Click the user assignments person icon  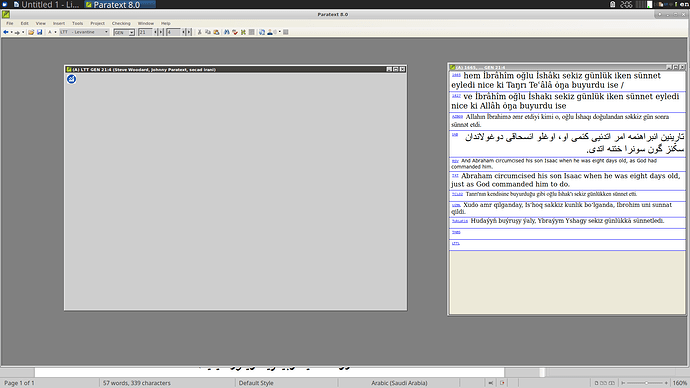click(x=270, y=32)
